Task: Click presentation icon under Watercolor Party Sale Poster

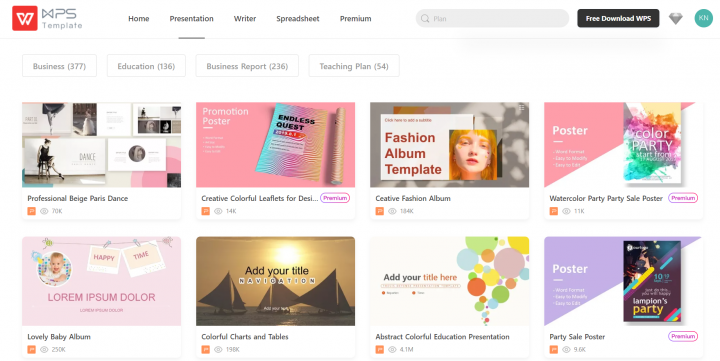Action: (553, 211)
